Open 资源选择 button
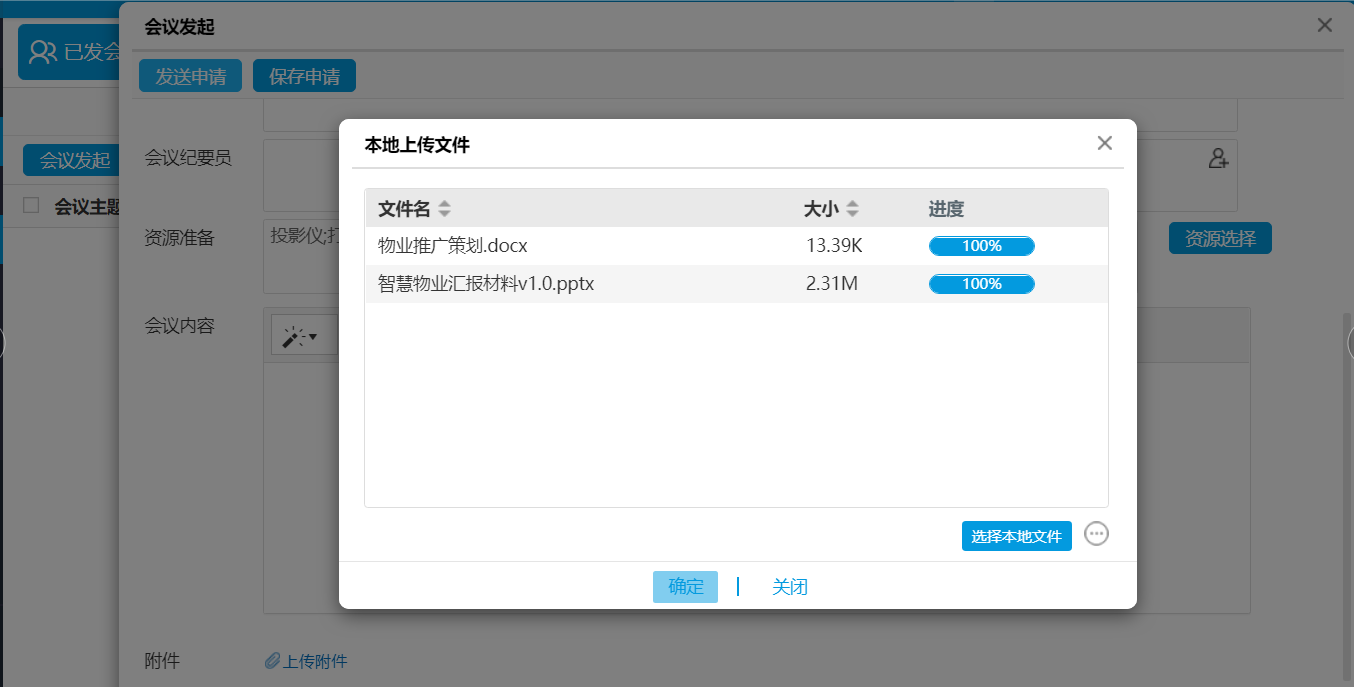The width and height of the screenshot is (1354, 687). click(1219, 238)
